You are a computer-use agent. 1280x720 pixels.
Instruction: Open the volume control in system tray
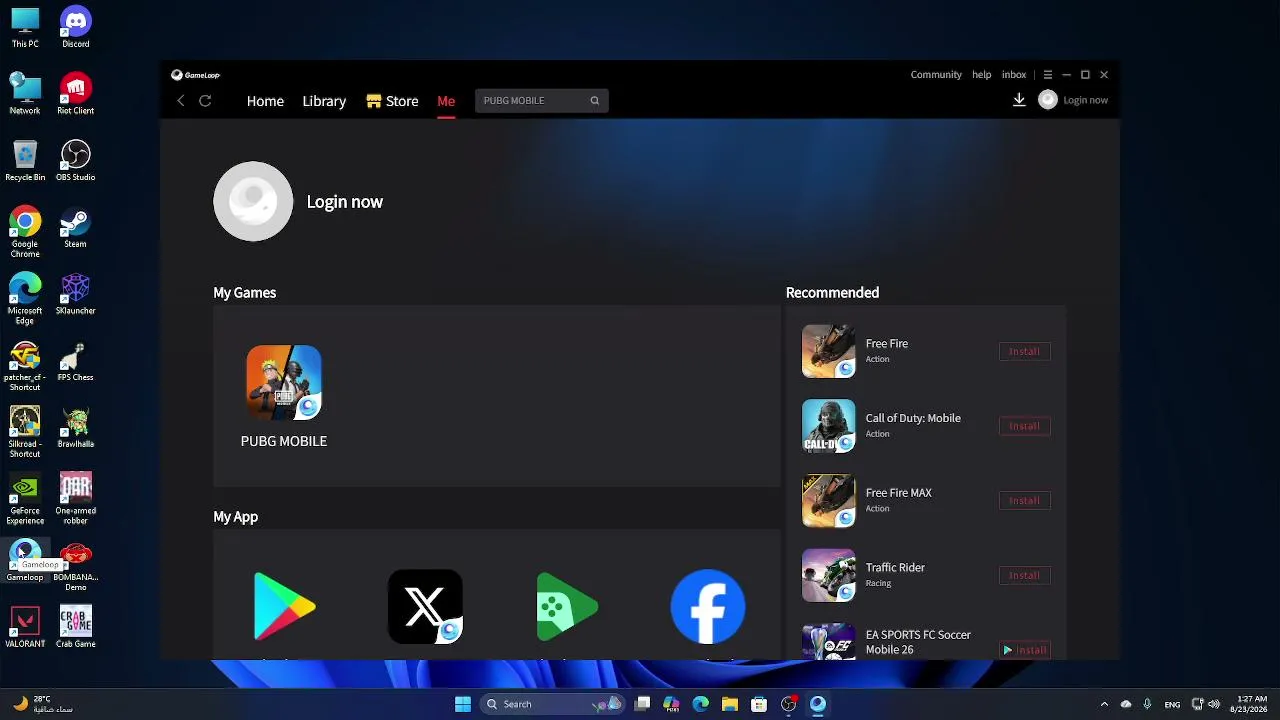point(1214,704)
